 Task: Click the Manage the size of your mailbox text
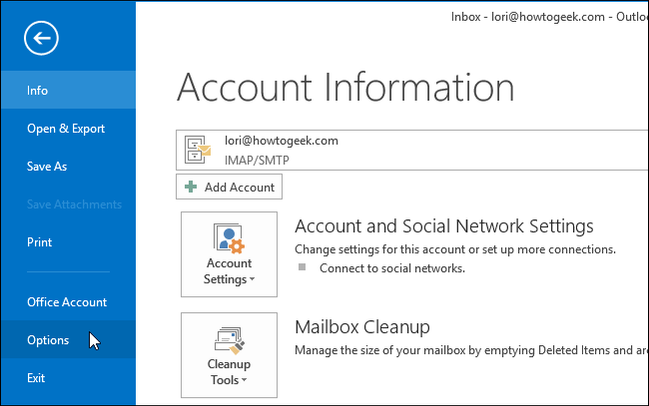tap(471, 351)
